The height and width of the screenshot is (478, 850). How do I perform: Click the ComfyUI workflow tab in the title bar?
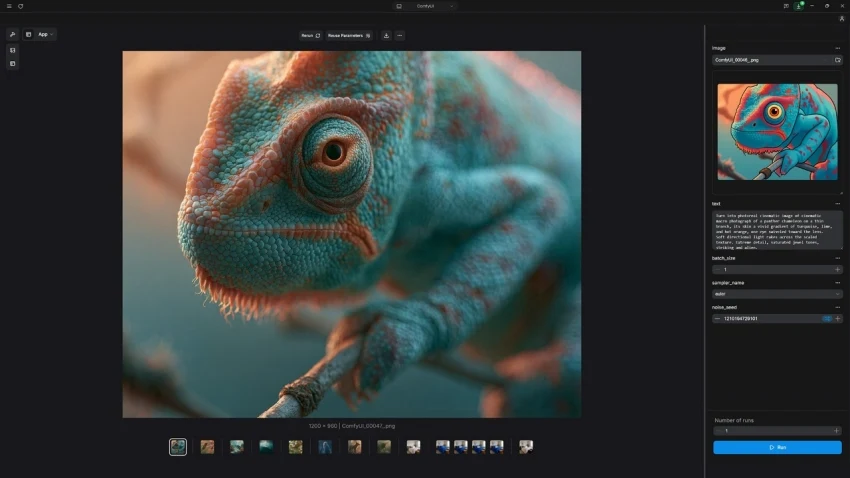click(x=426, y=6)
